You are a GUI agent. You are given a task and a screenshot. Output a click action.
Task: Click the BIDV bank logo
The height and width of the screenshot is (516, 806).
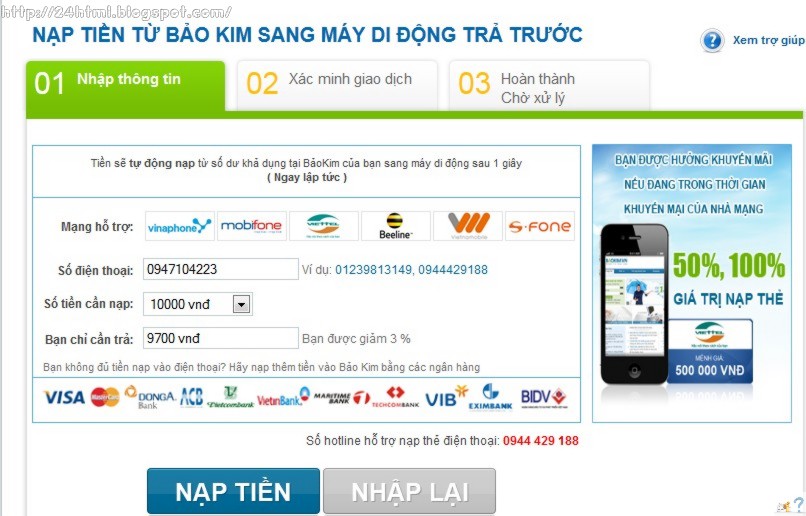click(x=544, y=398)
